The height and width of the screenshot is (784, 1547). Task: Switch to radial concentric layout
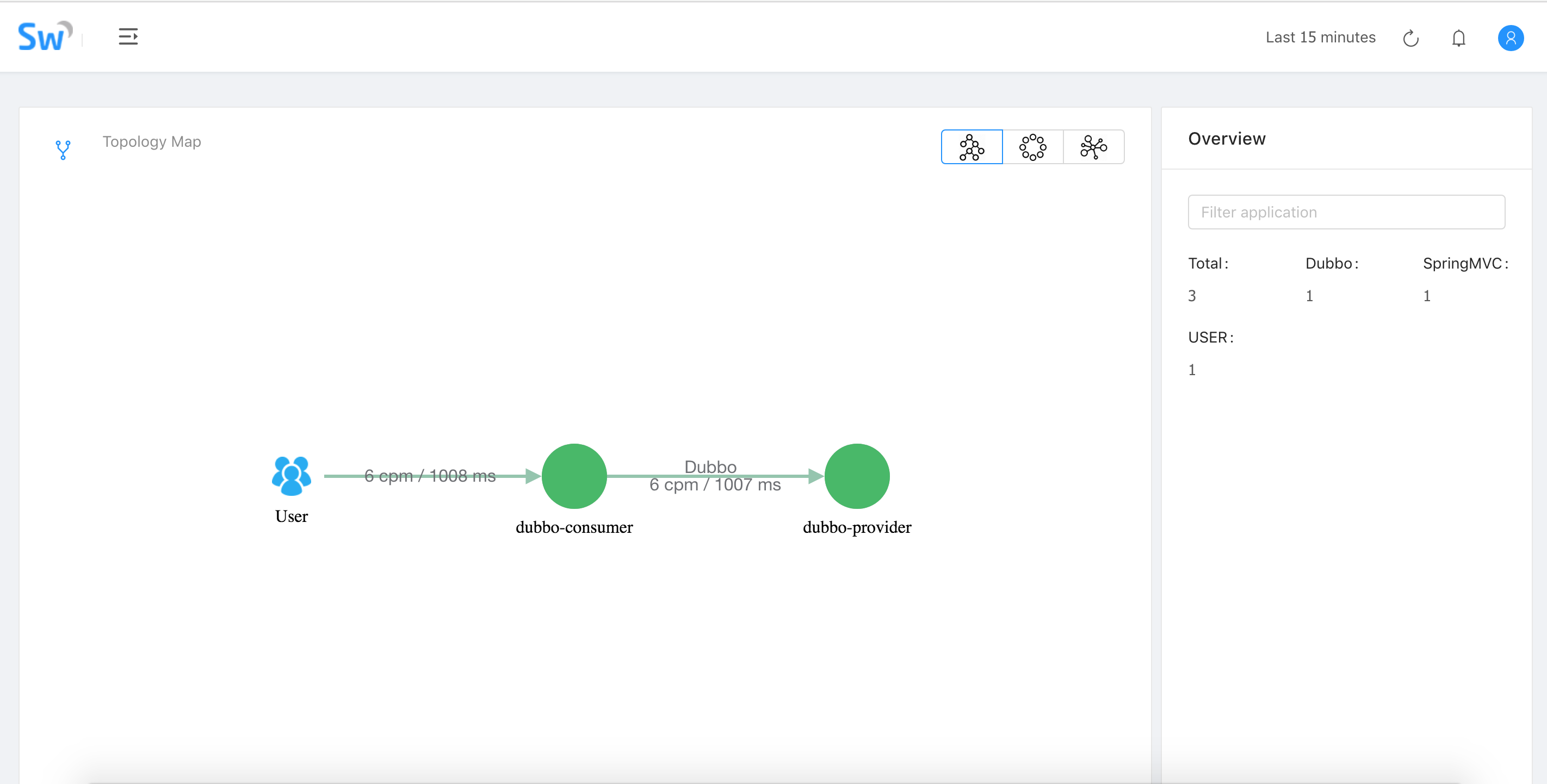(x=1093, y=147)
